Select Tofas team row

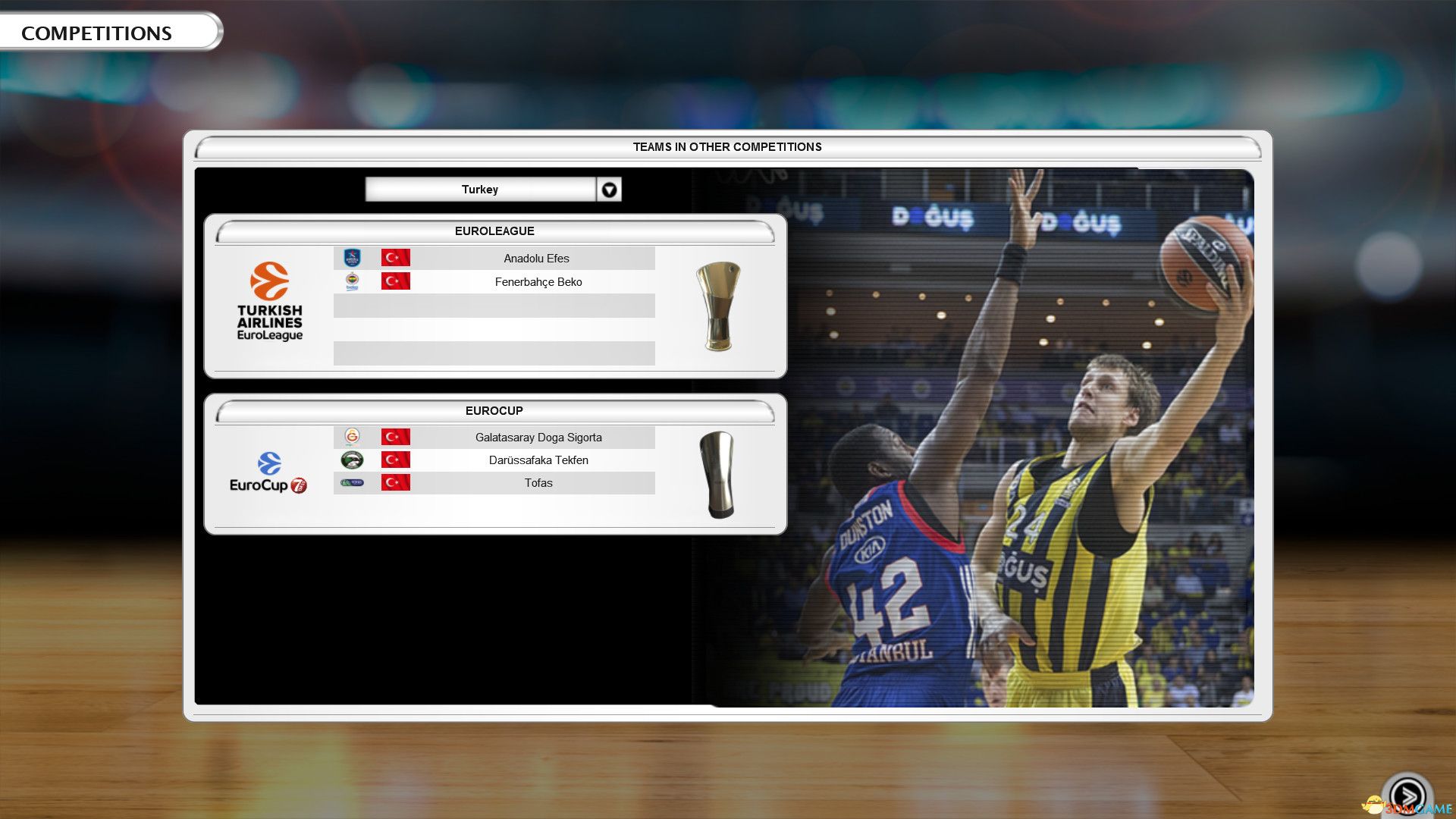coord(538,483)
